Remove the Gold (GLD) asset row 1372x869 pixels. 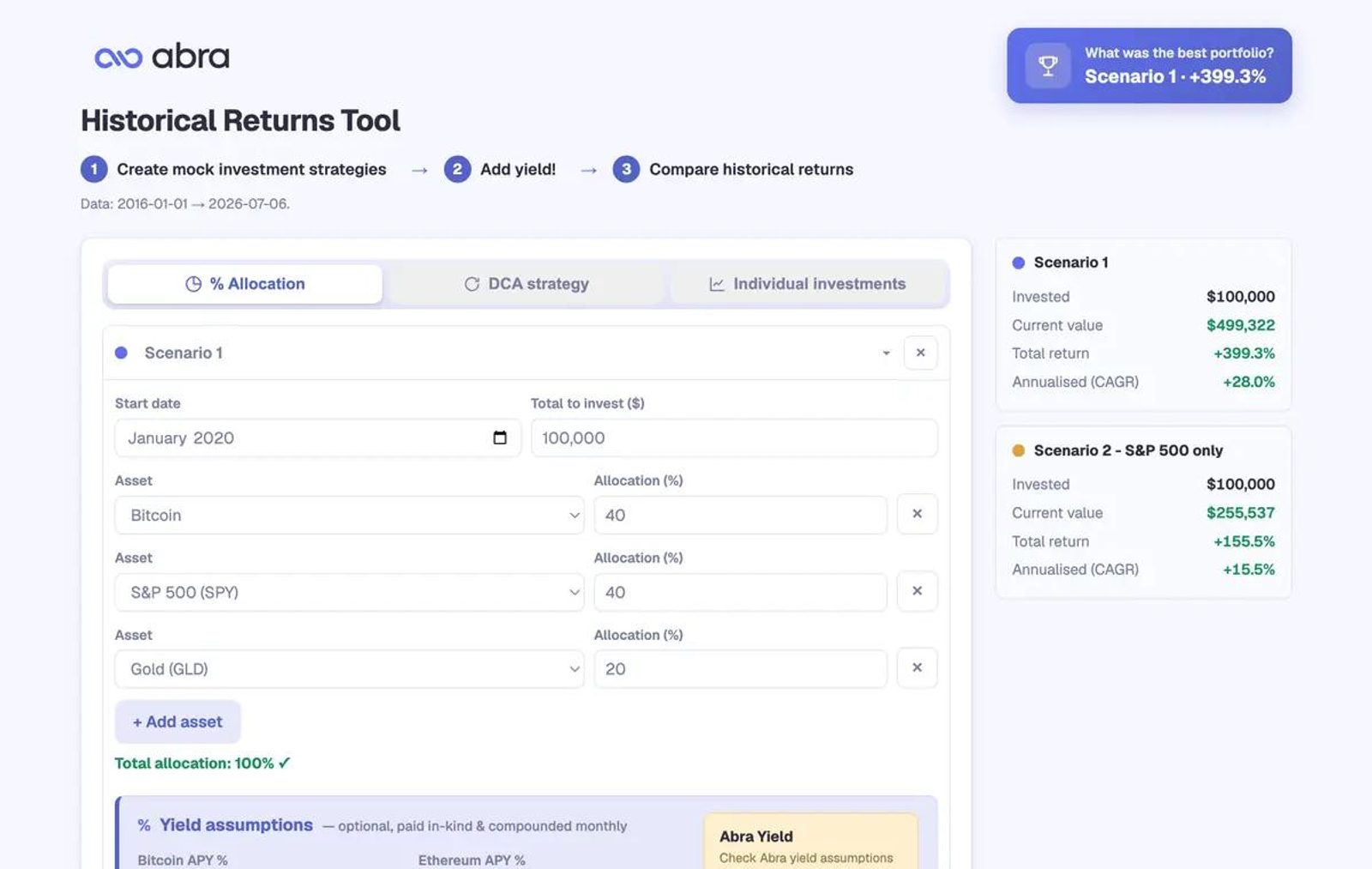[917, 667]
